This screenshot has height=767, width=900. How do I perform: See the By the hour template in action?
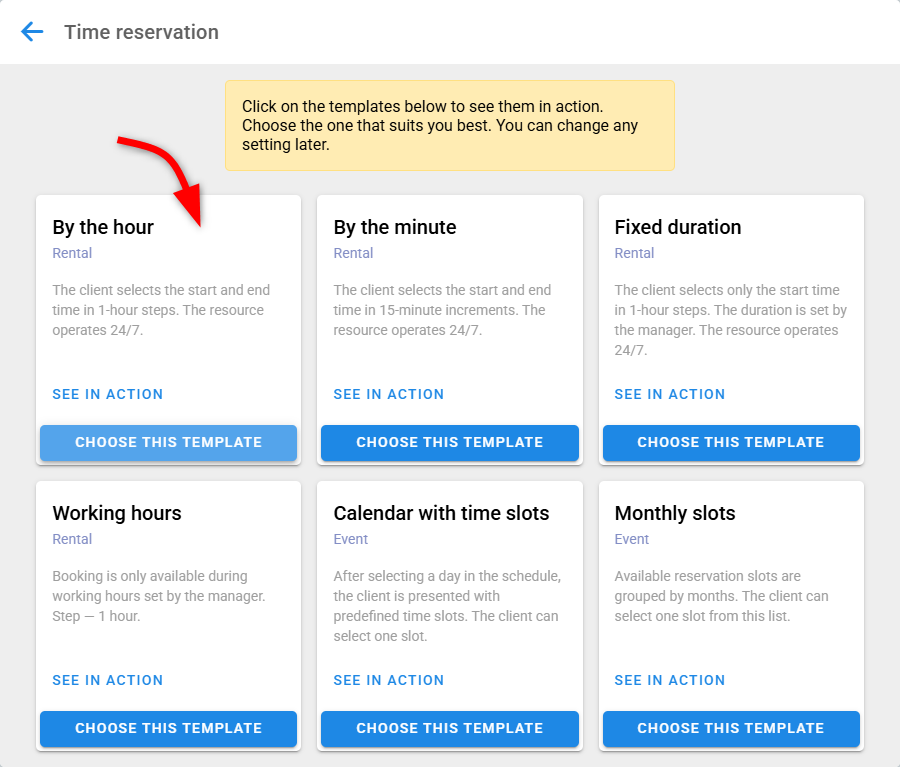[107, 394]
